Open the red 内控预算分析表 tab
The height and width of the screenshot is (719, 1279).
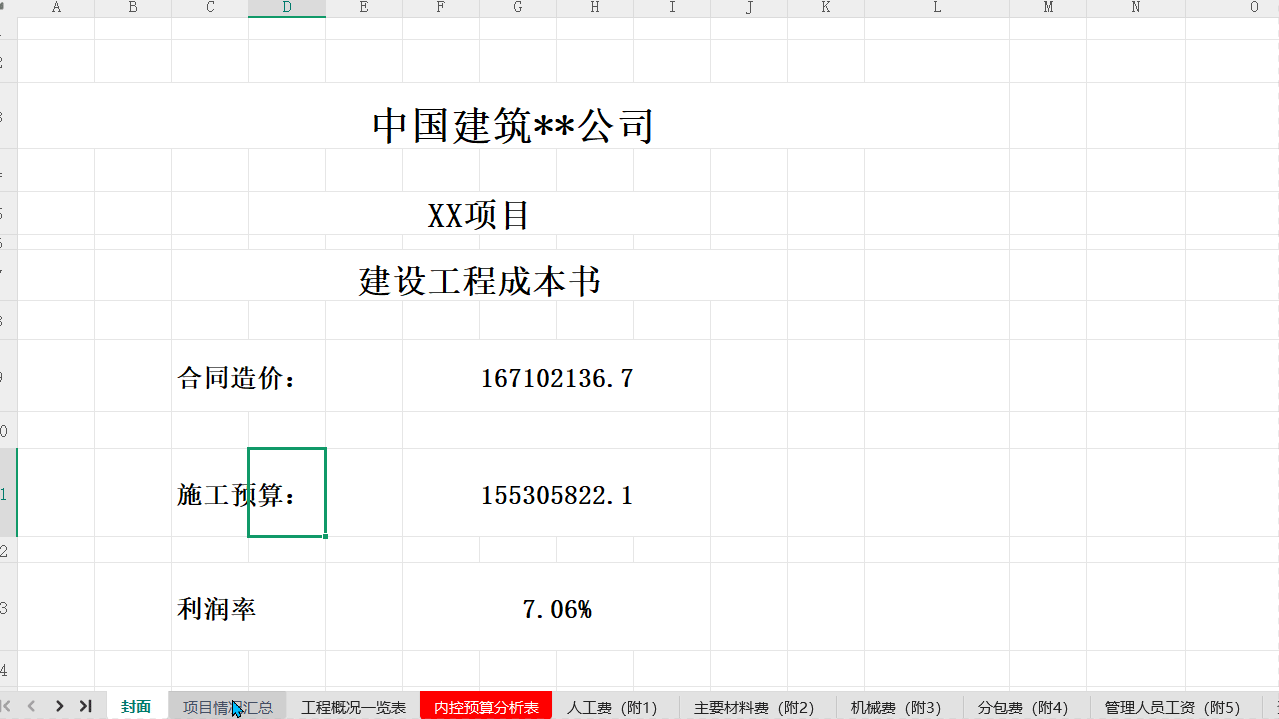[486, 707]
